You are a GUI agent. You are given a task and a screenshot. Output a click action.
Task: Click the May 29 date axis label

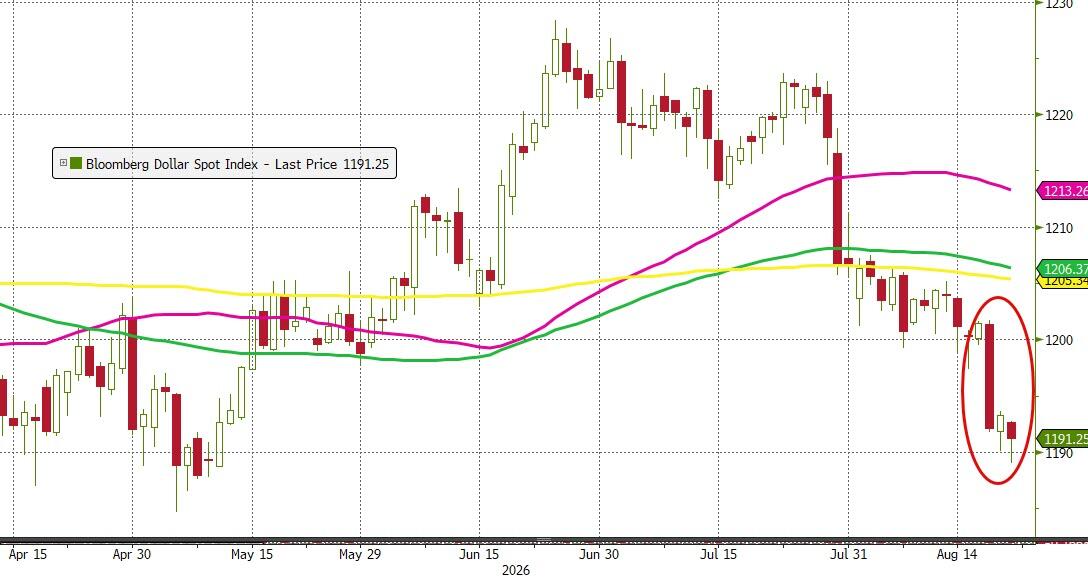pos(360,554)
